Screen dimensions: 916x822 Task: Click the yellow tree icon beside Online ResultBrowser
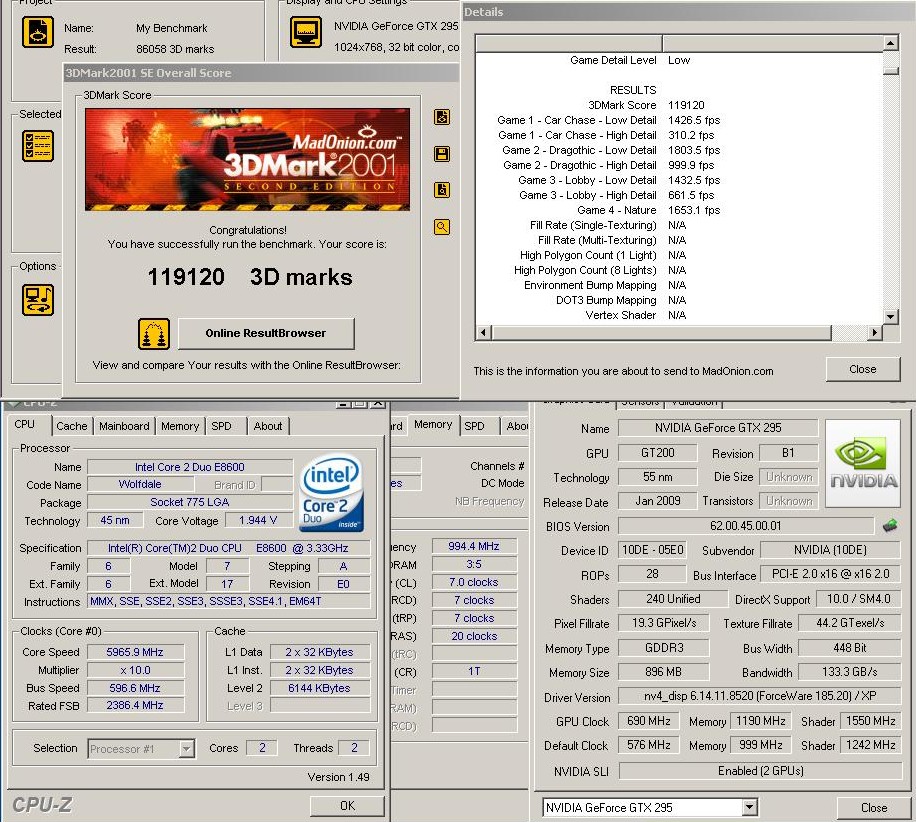(154, 334)
